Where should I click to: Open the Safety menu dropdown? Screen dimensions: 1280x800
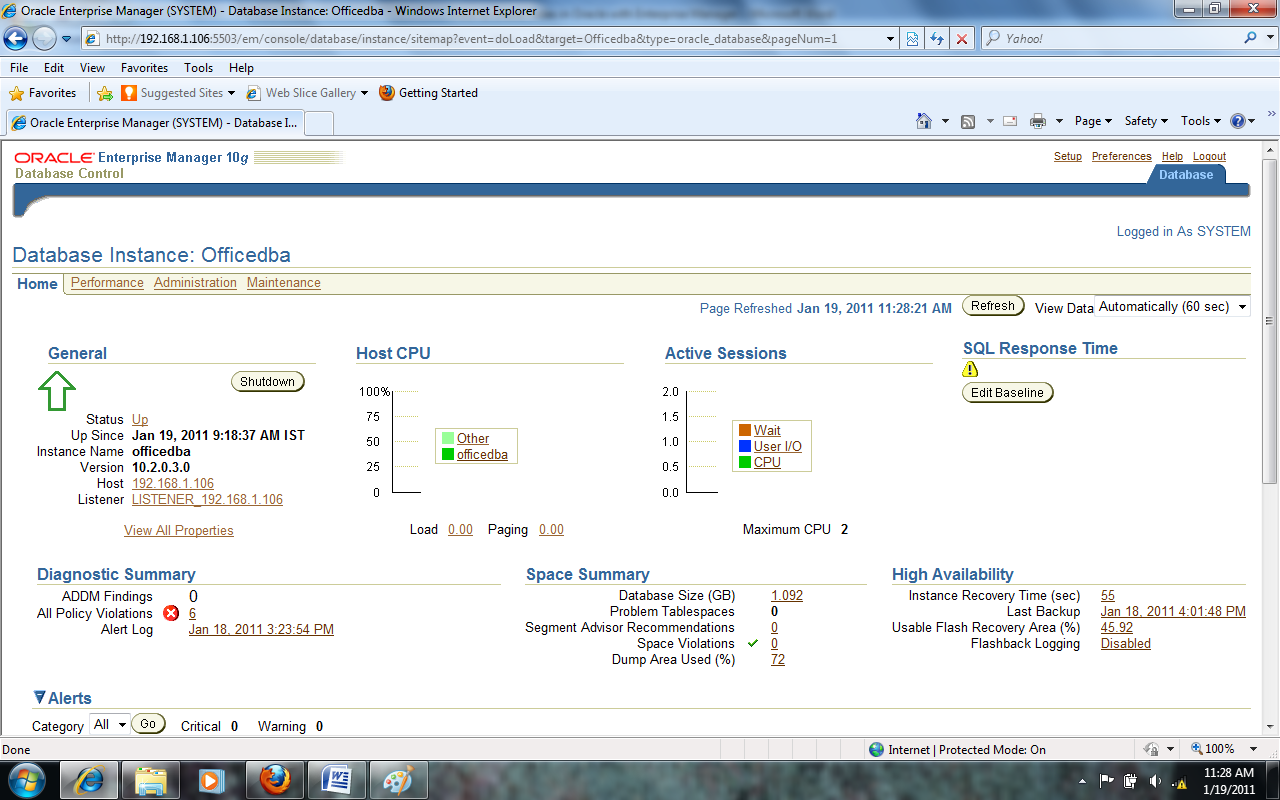pyautogui.click(x=1146, y=121)
